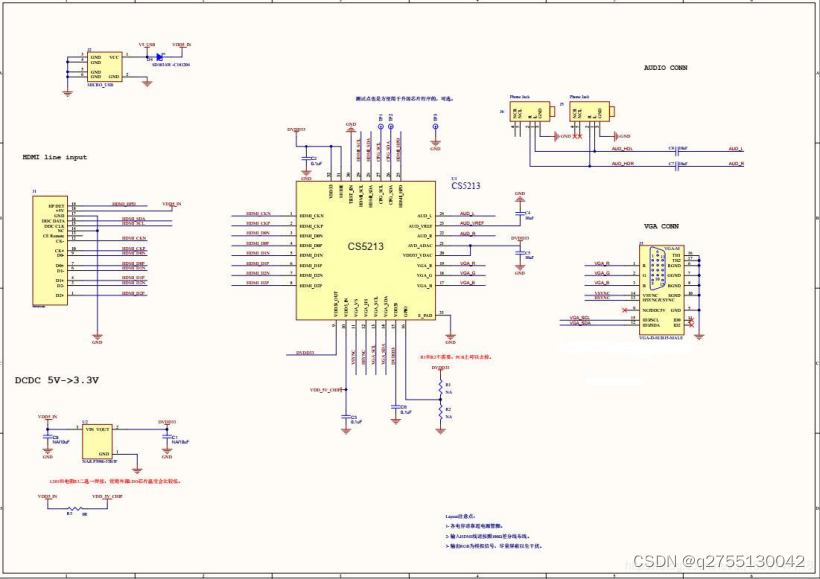Click the VDD33_VDAC pin label on the chip
This screenshot has width=820, height=579.
pos(417,255)
